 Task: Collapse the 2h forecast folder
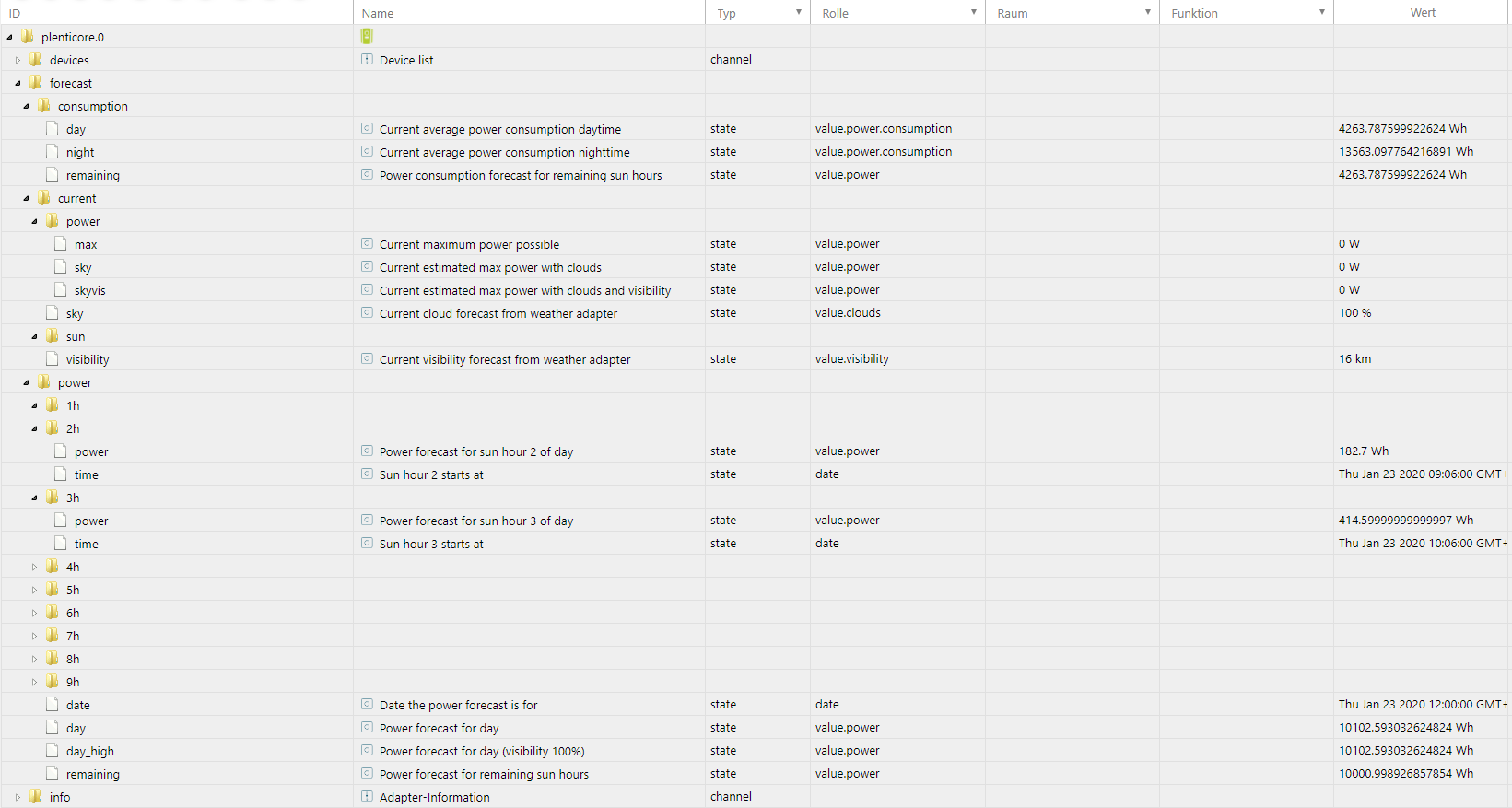[x=34, y=428]
